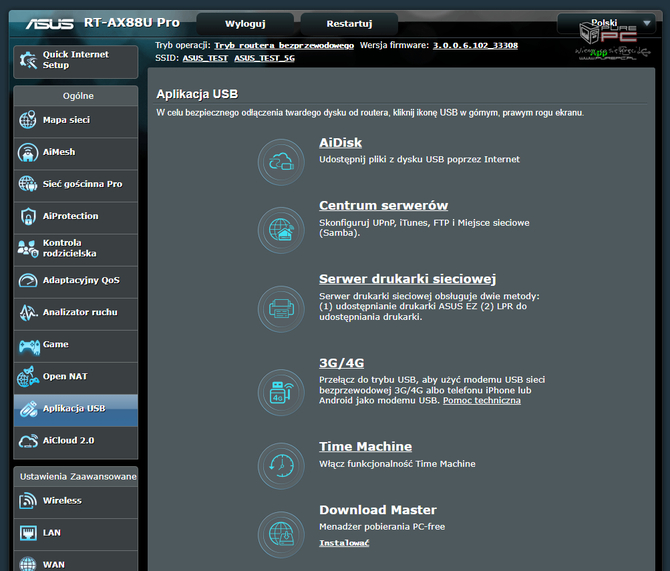Click the 3G/4G USB modem circle icon
This screenshot has height=571, width=670.
[281, 392]
